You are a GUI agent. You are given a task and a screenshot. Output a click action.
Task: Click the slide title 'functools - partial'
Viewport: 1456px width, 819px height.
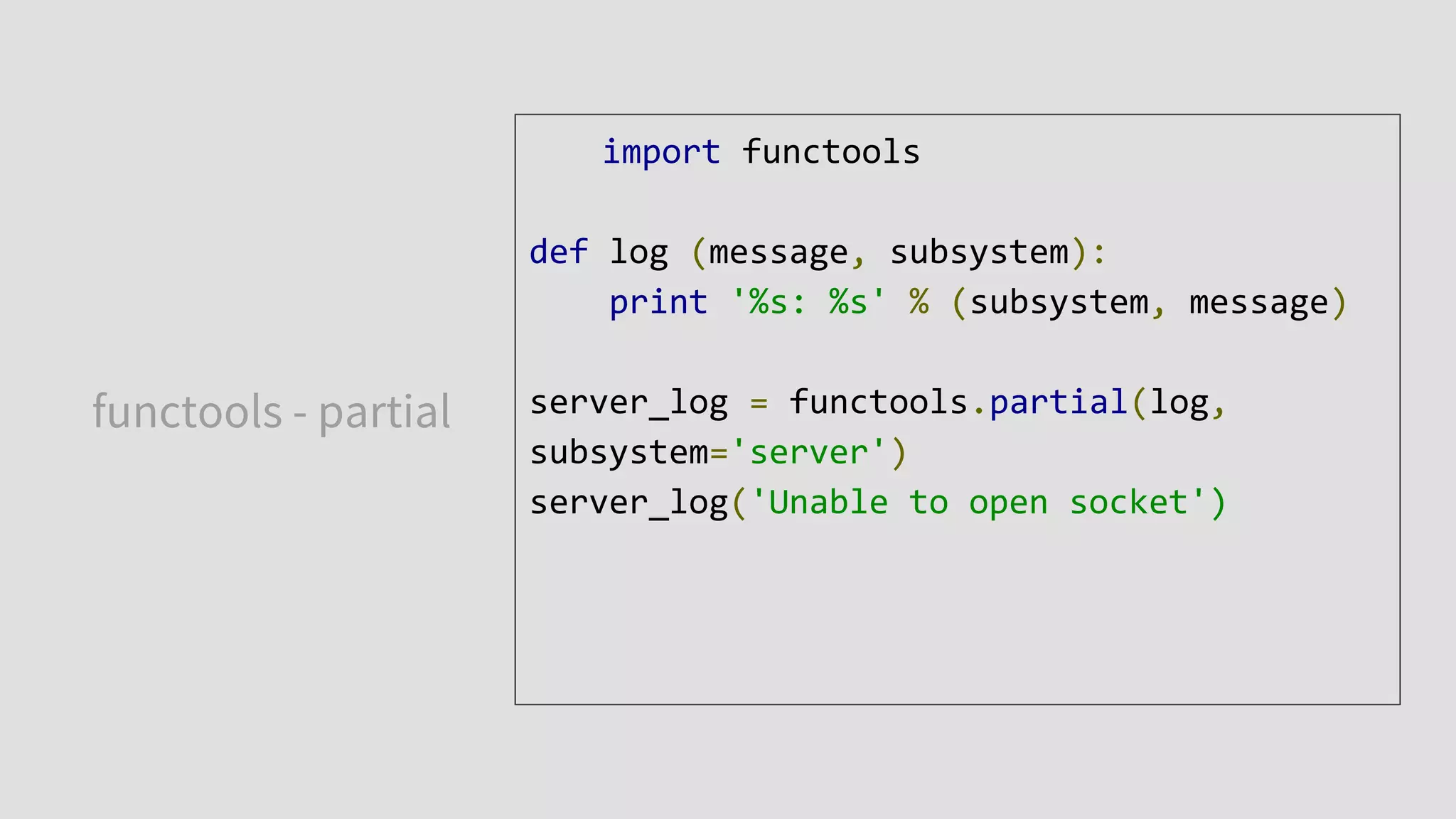pos(272,412)
